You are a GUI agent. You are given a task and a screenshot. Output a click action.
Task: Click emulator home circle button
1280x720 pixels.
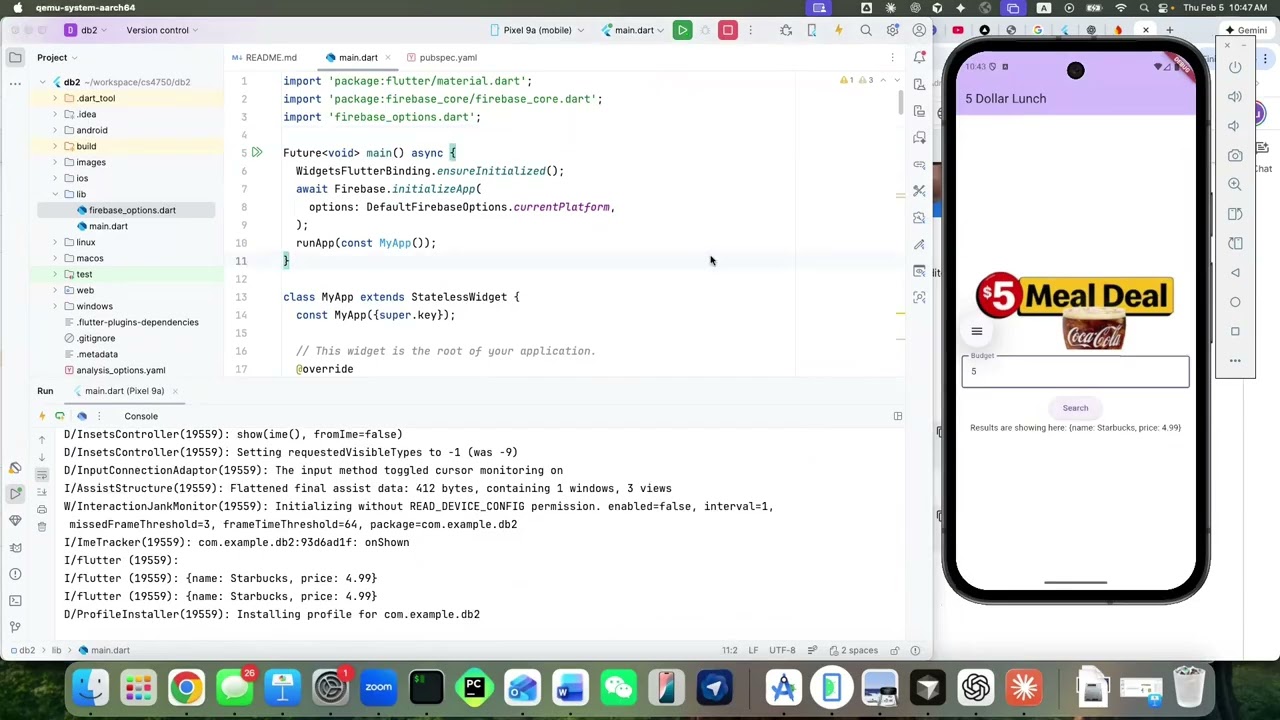click(1235, 302)
